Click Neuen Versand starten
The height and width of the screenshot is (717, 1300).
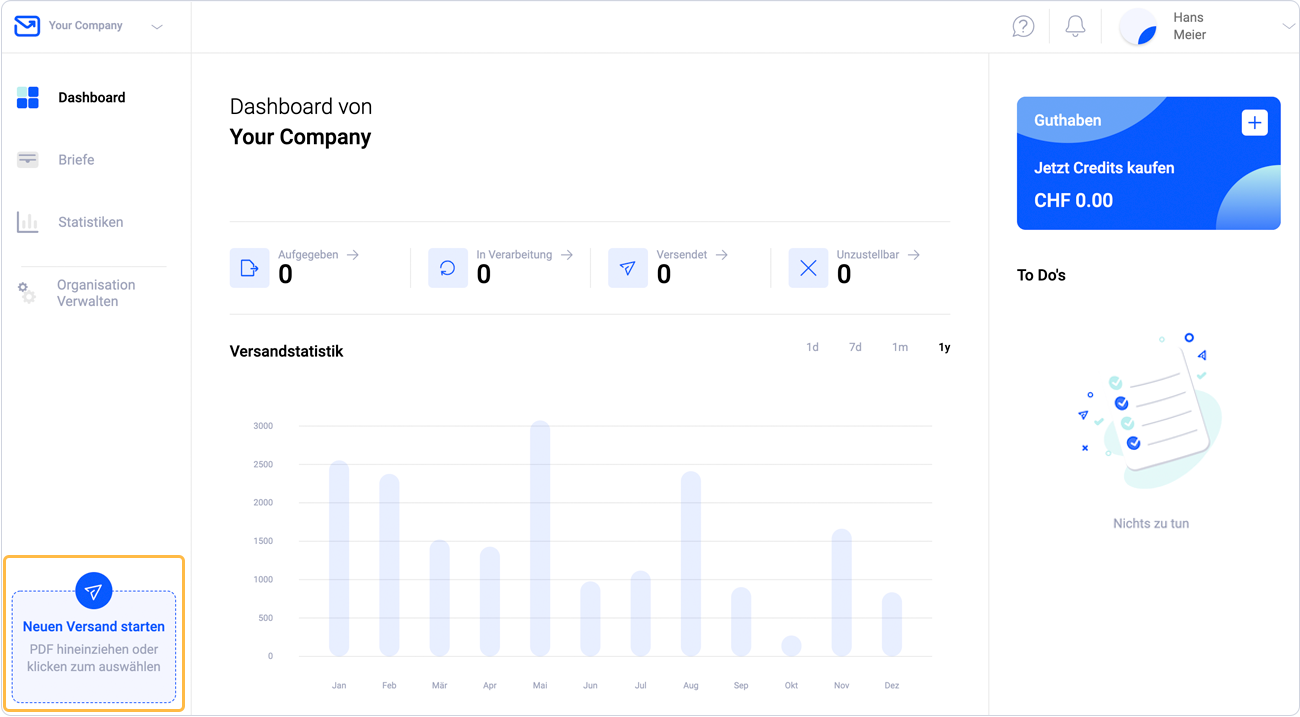point(94,627)
